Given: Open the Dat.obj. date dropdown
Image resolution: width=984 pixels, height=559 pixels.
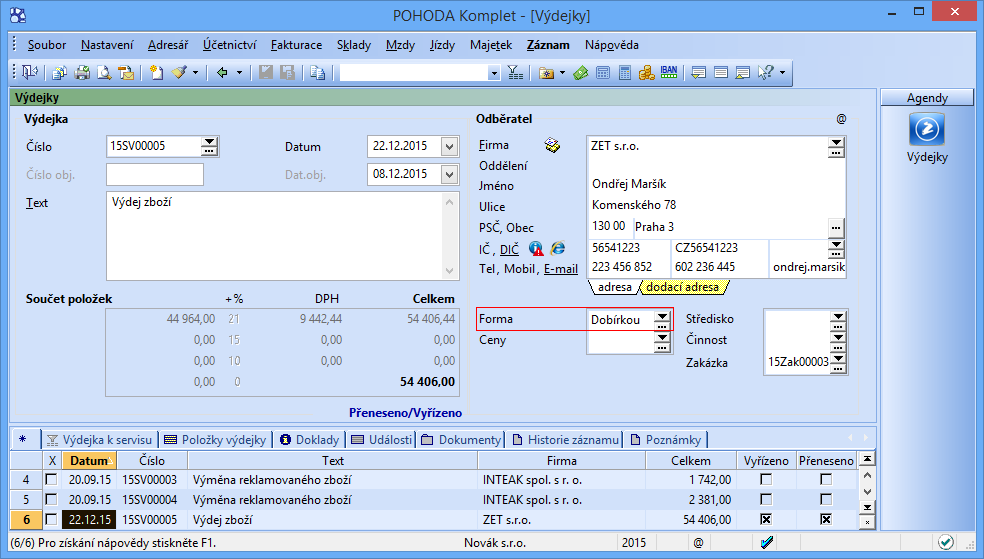Looking at the screenshot, I should click(x=449, y=174).
